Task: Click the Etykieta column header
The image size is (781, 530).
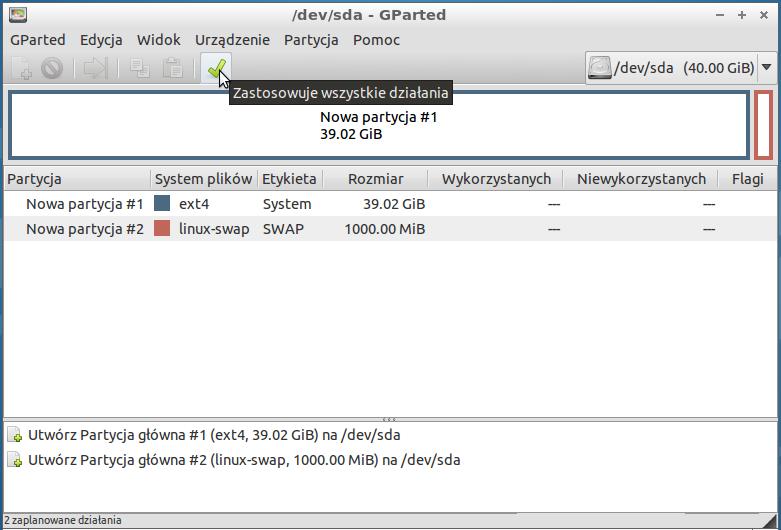Action: pos(290,179)
